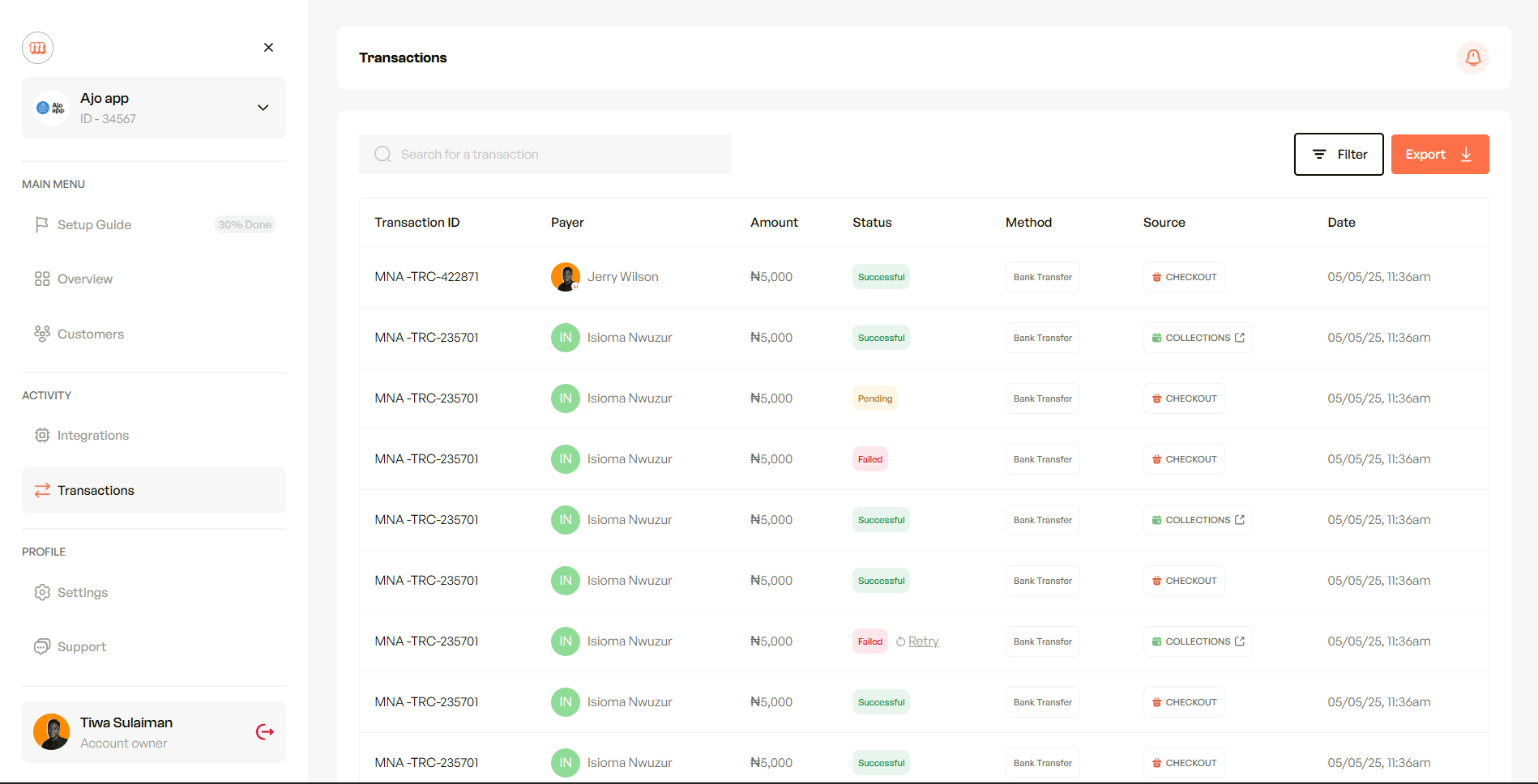1538x784 pixels.
Task: Close the sidebar with X icon
Action: coord(268,48)
